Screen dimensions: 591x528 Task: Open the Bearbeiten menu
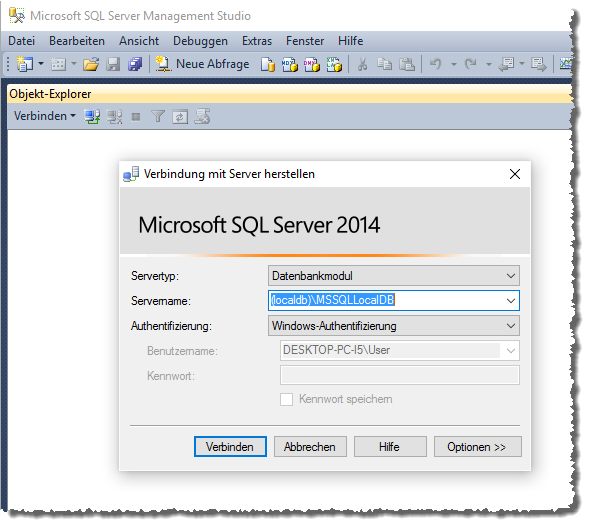coord(77,41)
